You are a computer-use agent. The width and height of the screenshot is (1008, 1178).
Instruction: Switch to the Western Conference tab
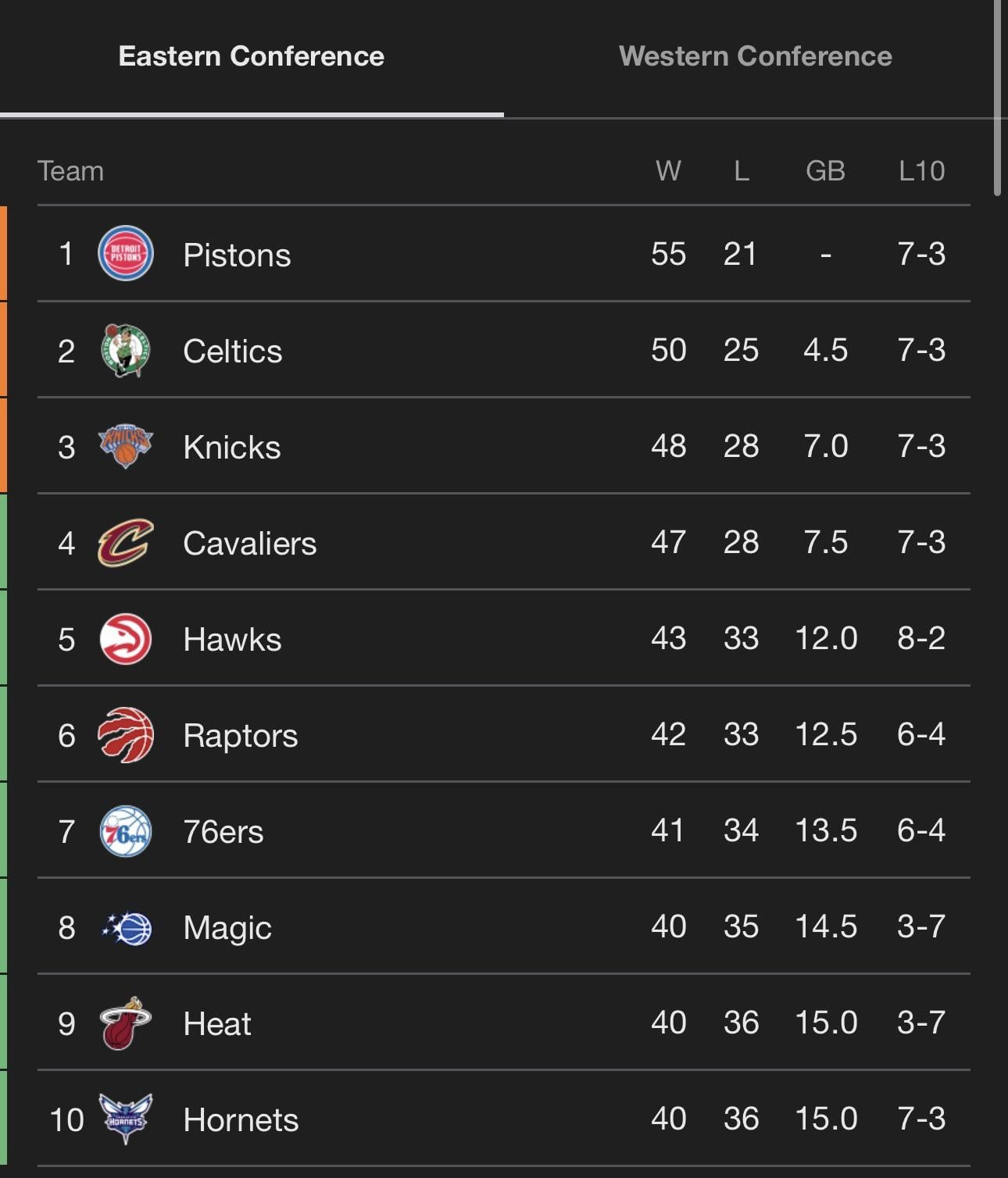[x=755, y=56]
